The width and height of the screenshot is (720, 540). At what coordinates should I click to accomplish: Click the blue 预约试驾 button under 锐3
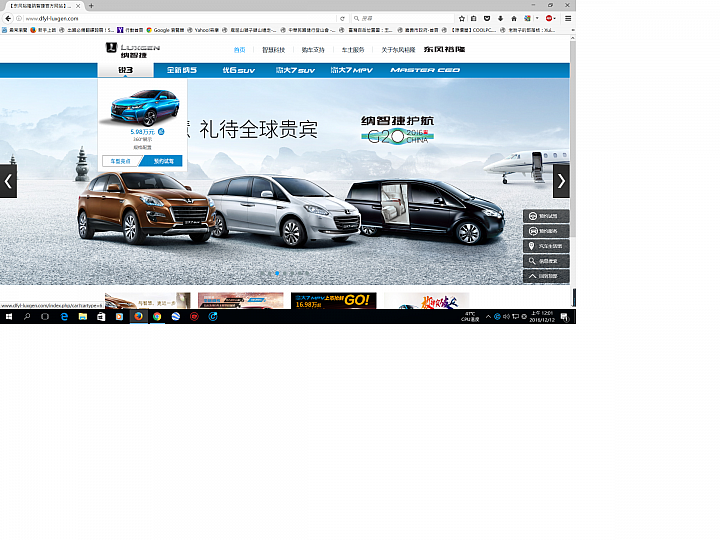point(162,161)
